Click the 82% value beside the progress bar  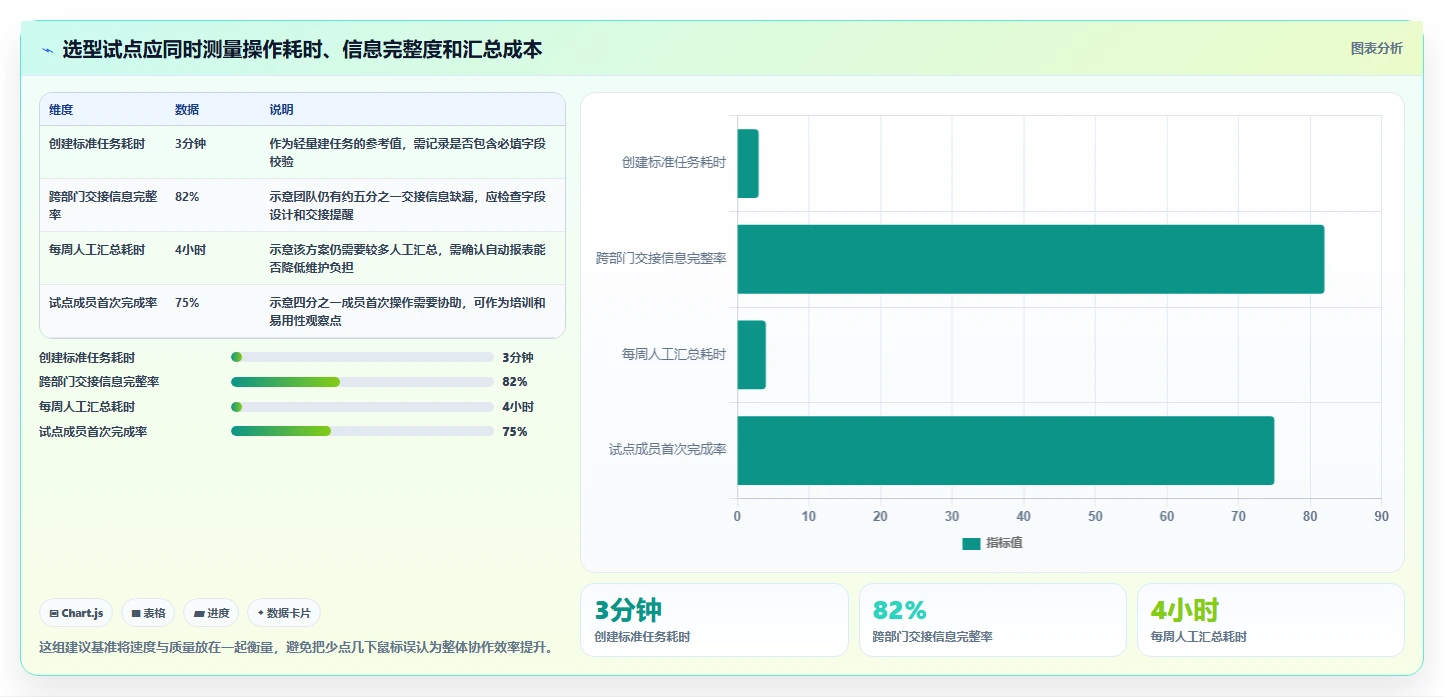pyautogui.click(x=515, y=382)
